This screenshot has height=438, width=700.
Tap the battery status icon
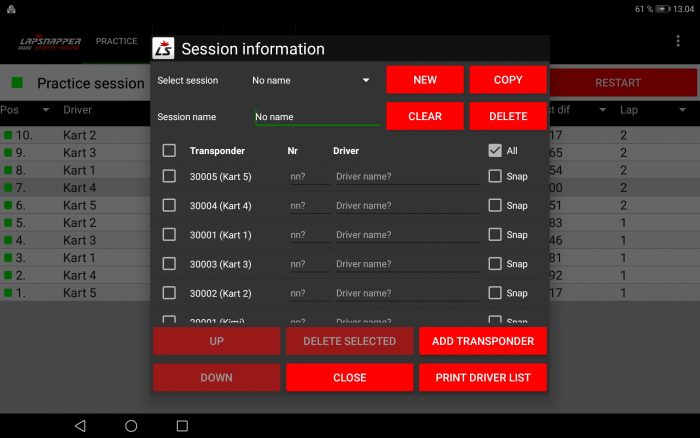[662, 9]
